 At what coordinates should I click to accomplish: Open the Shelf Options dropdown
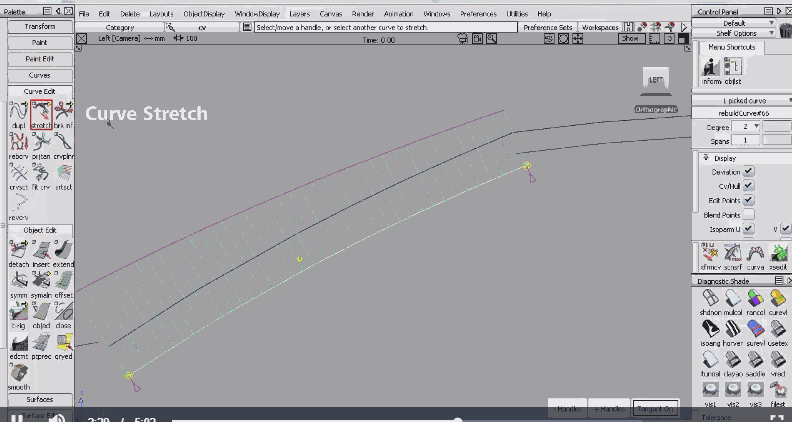click(x=733, y=33)
